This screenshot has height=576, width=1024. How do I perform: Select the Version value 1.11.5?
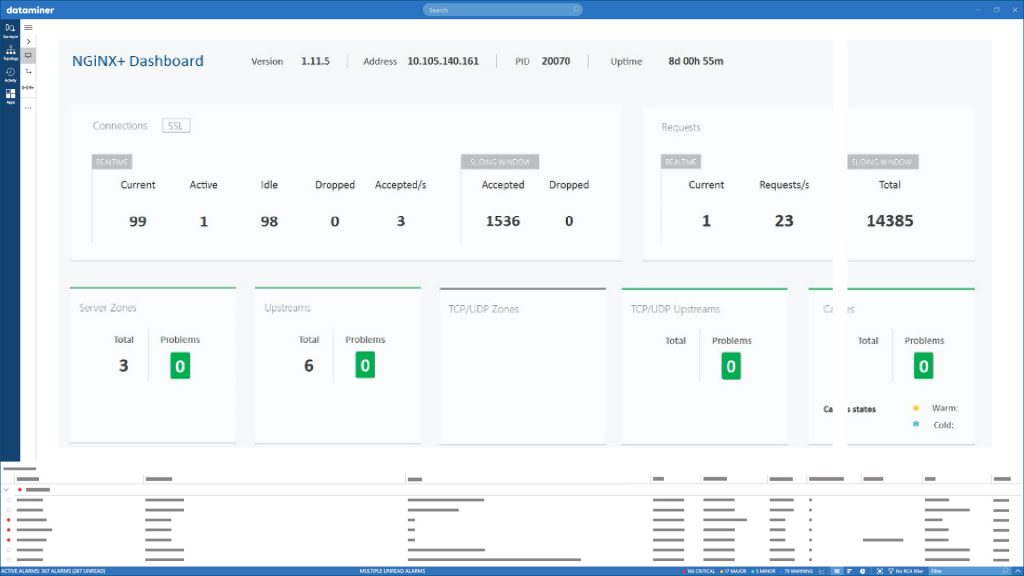[x=315, y=61]
